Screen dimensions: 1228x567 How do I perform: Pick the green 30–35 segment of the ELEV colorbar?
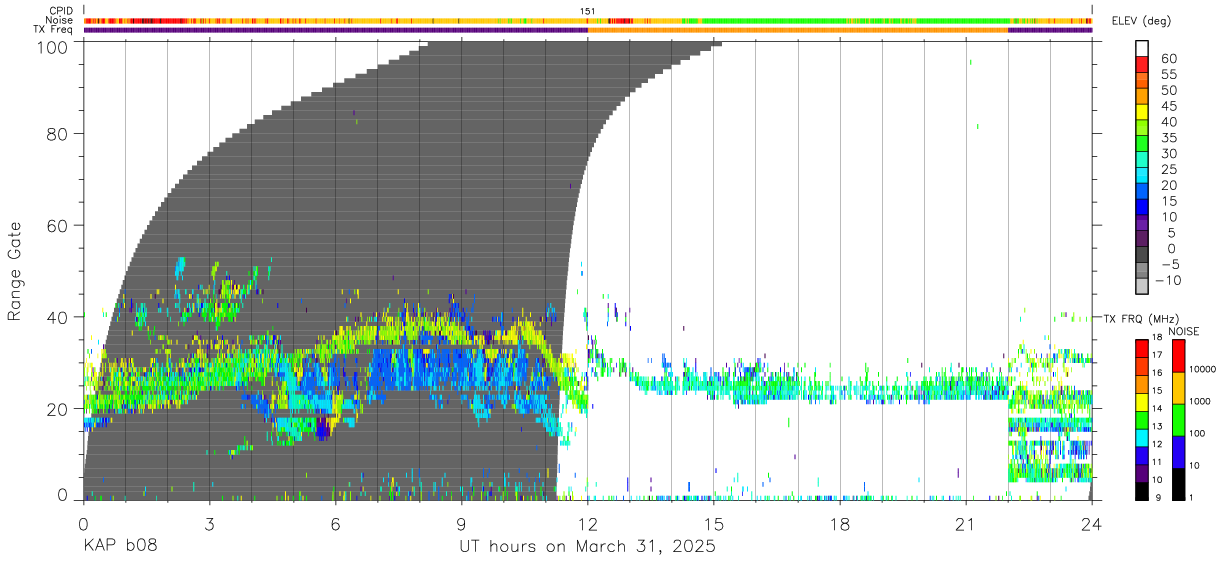tap(1142, 145)
